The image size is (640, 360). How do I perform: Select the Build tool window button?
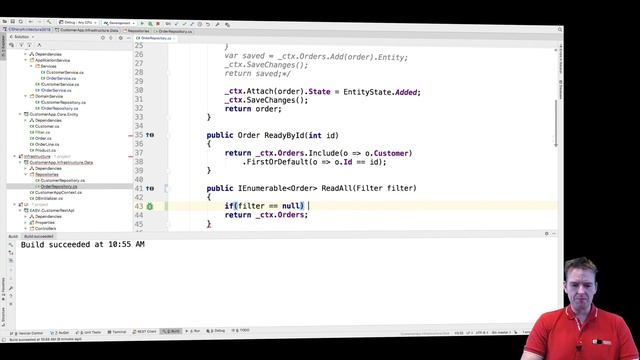point(171,331)
